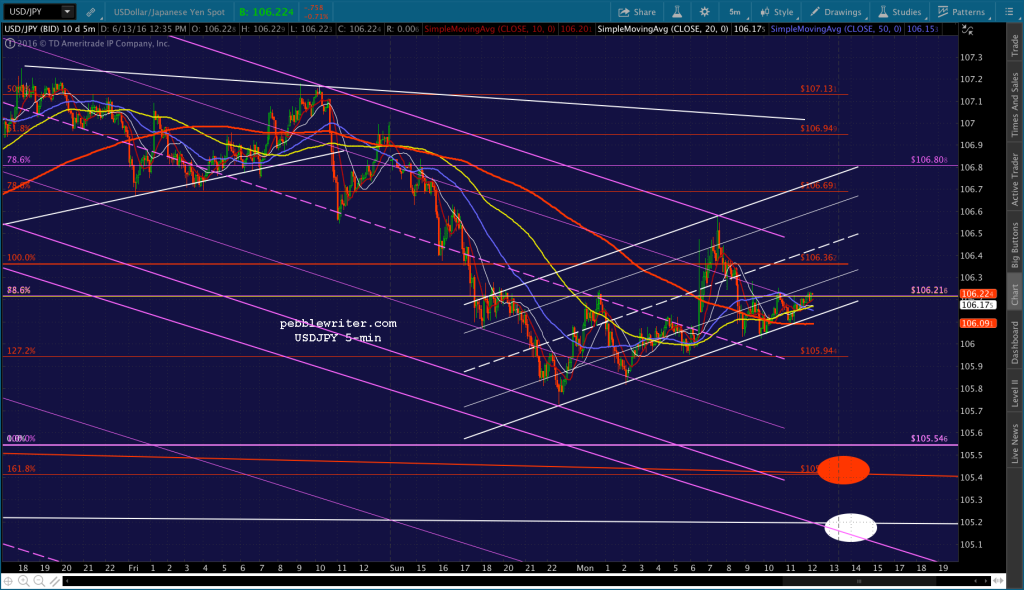Click the $107.13 Fibonacci level label
Viewport: 1024px width, 590px height.
click(x=818, y=89)
